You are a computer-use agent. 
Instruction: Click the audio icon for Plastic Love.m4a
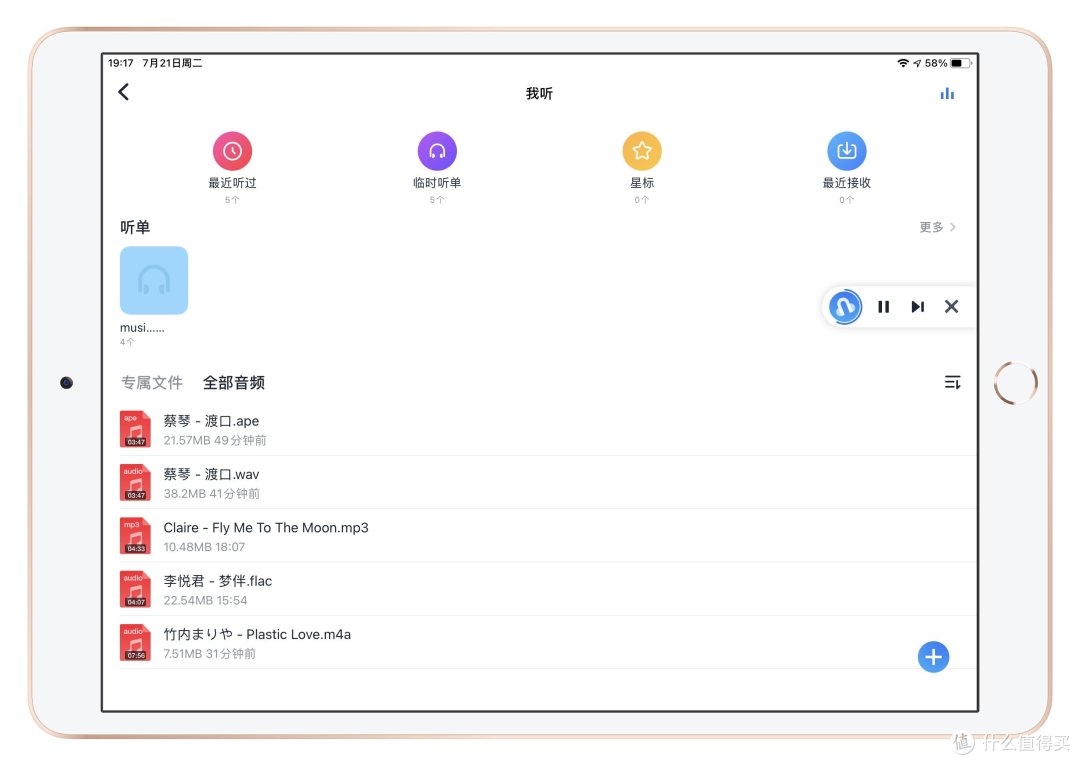[135, 642]
